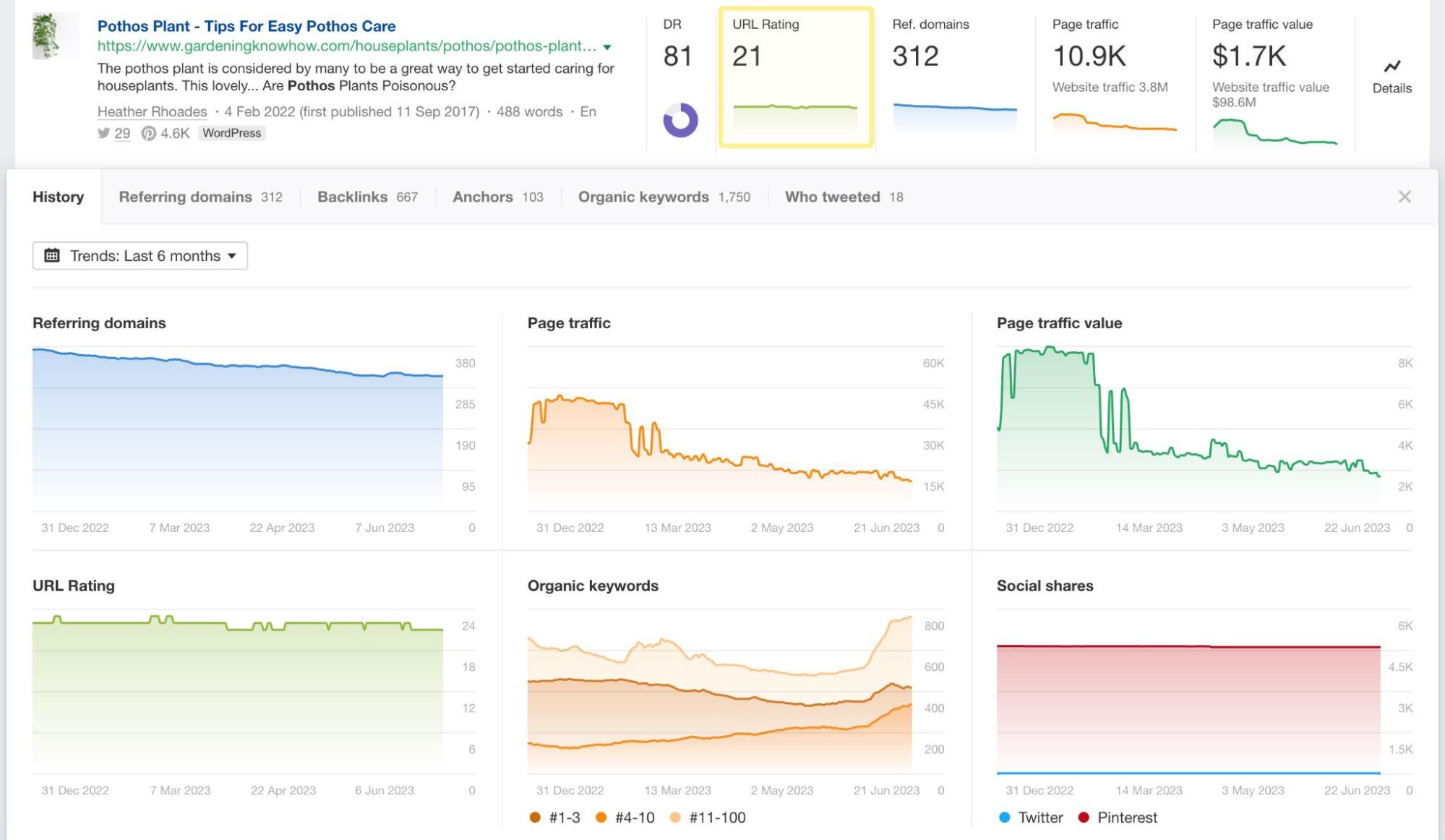Viewport: 1445px width, 840px height.
Task: Expand the truncated URL with the caret
Action: tap(606, 47)
